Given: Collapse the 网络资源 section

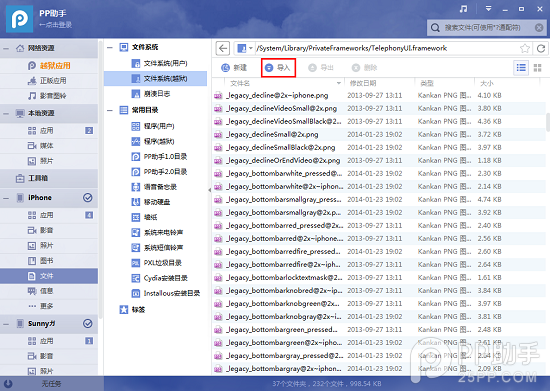Looking at the screenshot, I should pyautogui.click(x=6, y=48).
